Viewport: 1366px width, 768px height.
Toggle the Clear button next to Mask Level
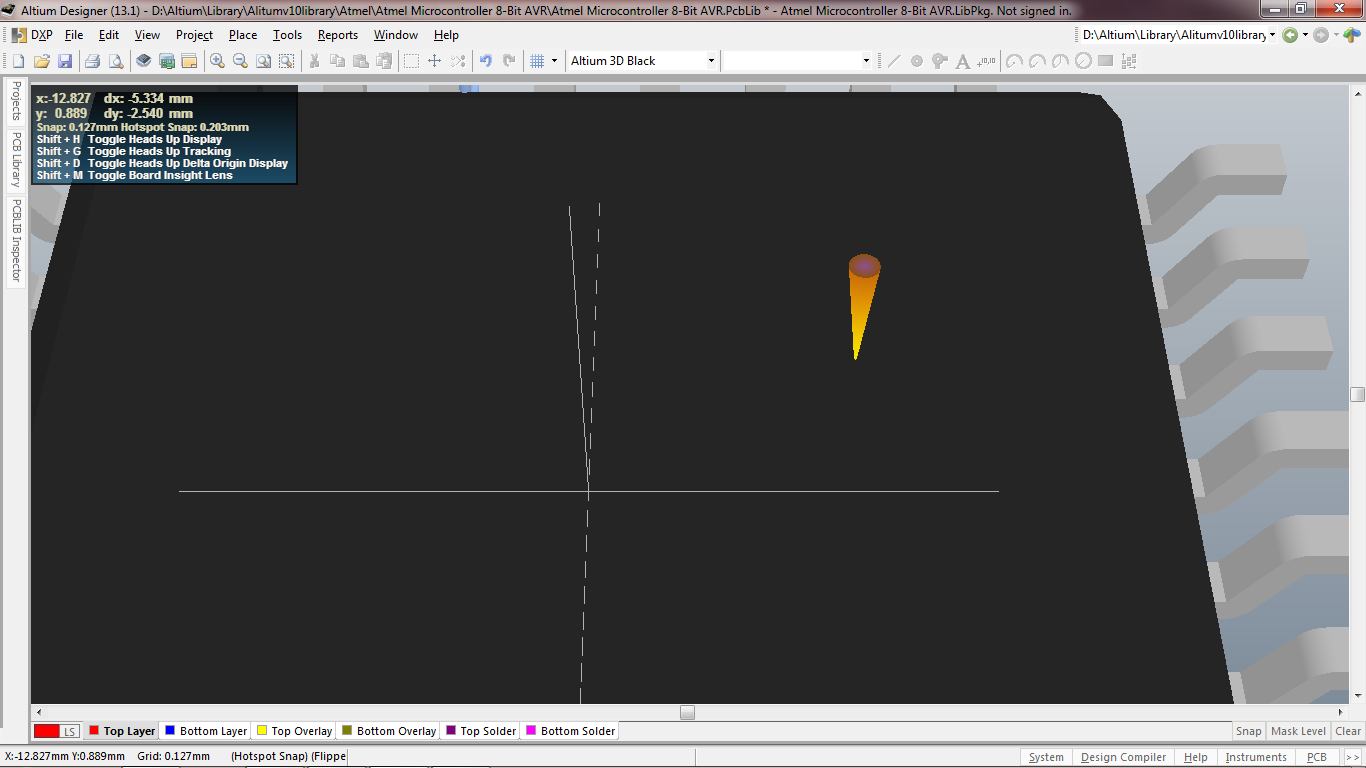tap(1347, 731)
